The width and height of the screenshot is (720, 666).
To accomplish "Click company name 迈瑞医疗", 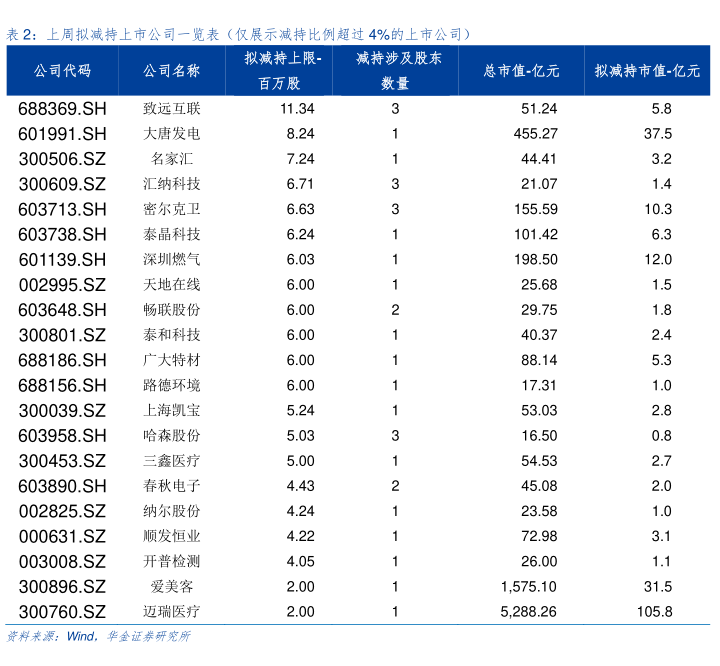I will (172, 612).
